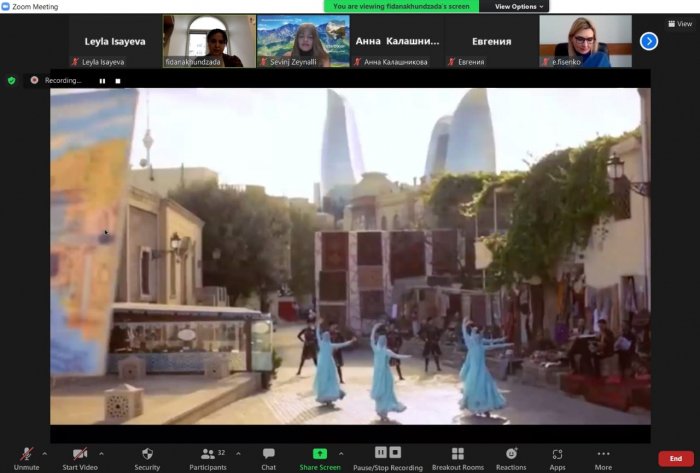Viewport: 700px width, 473px height.
Task: Open the Security shield options
Action: click(147, 459)
